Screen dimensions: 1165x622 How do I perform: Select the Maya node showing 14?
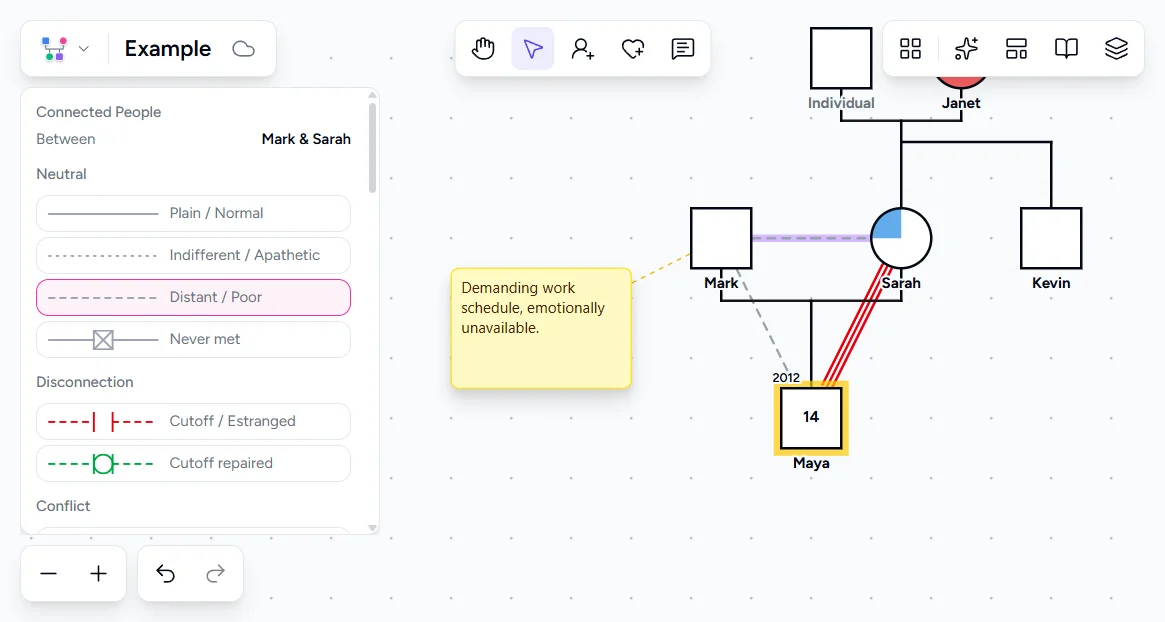click(811, 418)
